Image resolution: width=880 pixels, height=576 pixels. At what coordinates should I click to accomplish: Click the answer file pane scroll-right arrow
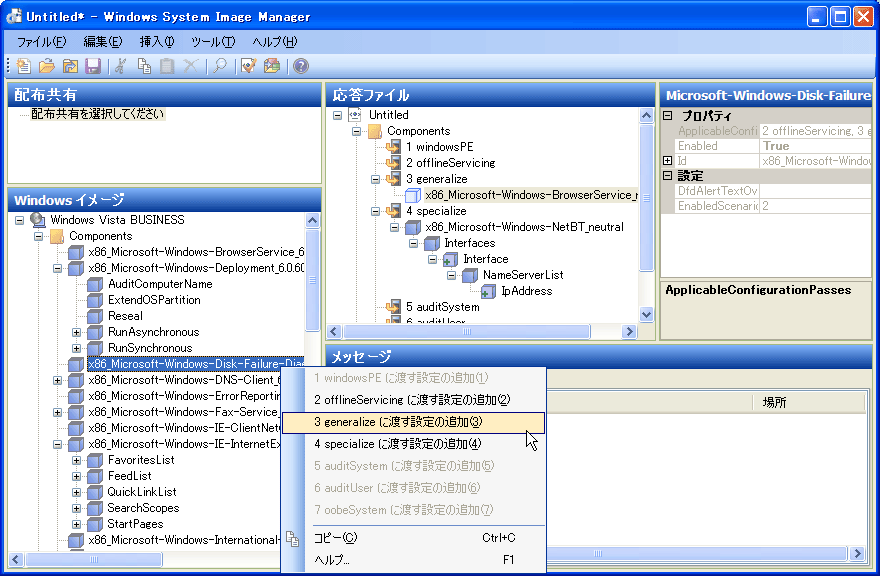(629, 332)
